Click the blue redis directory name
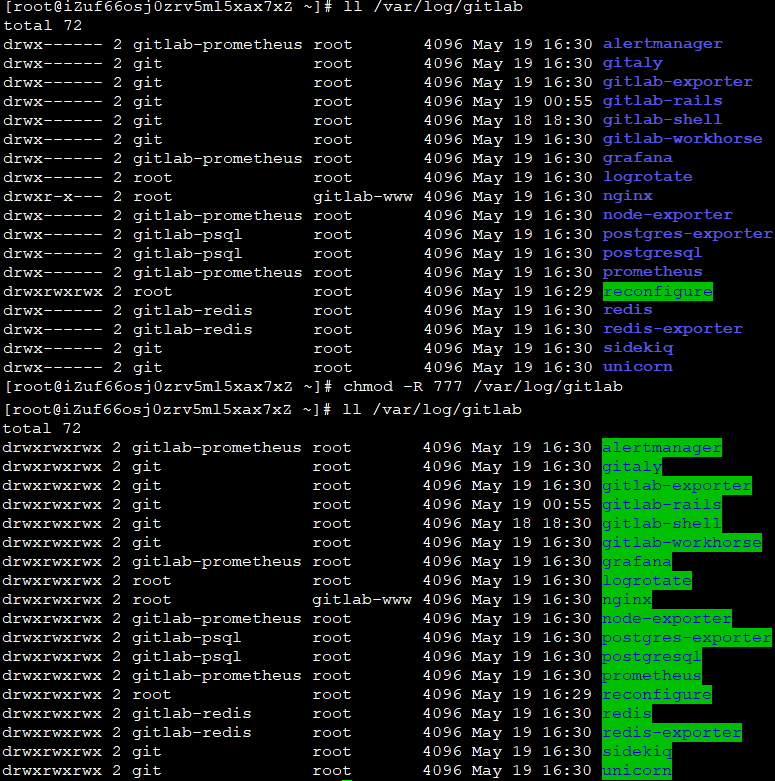775x781 pixels. point(628,310)
